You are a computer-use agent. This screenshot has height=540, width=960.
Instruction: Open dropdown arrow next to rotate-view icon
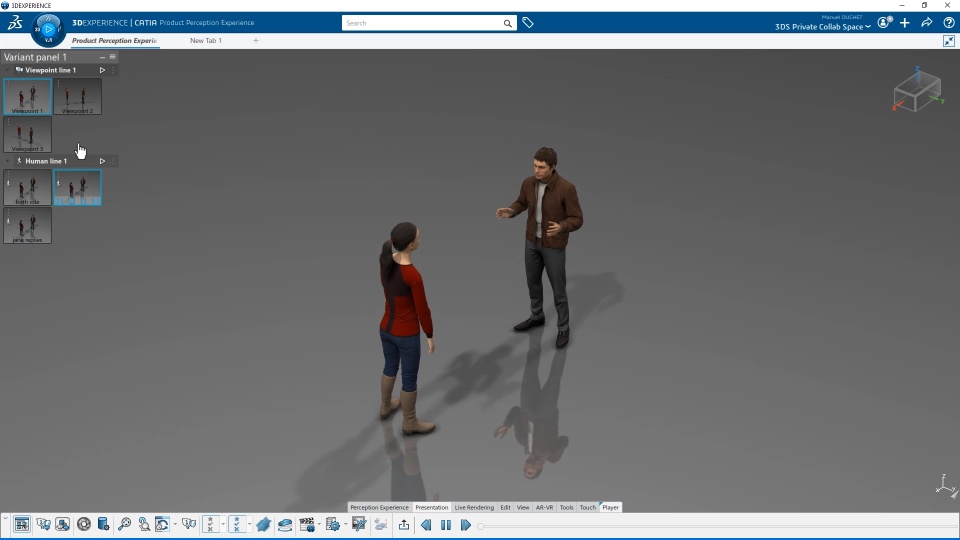[x=175, y=524]
